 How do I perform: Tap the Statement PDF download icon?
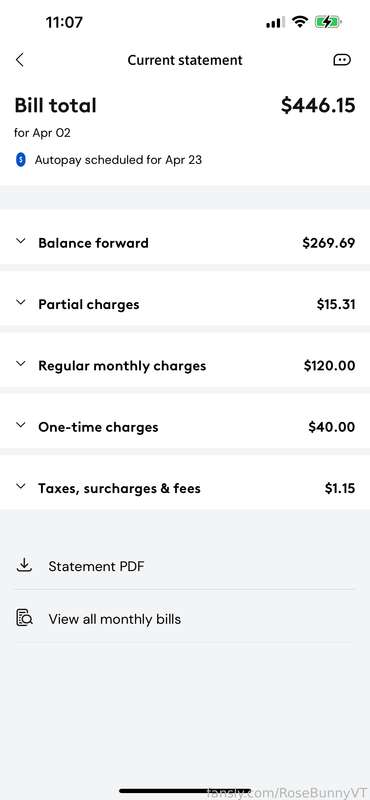tap(24, 565)
